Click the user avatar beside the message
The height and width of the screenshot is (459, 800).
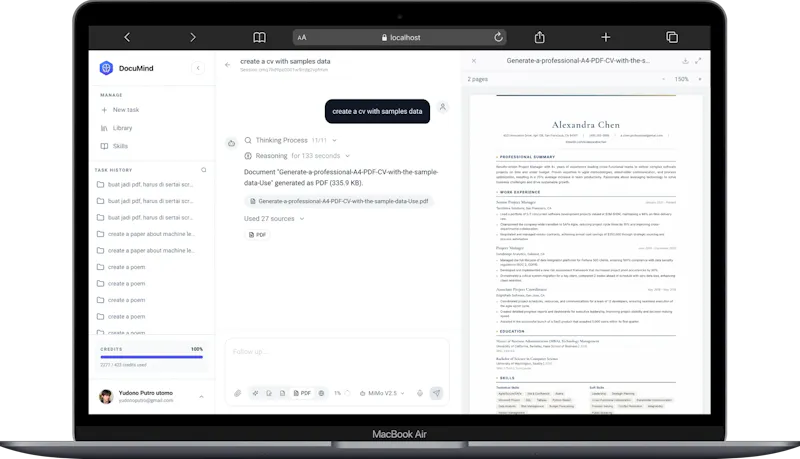click(x=443, y=107)
